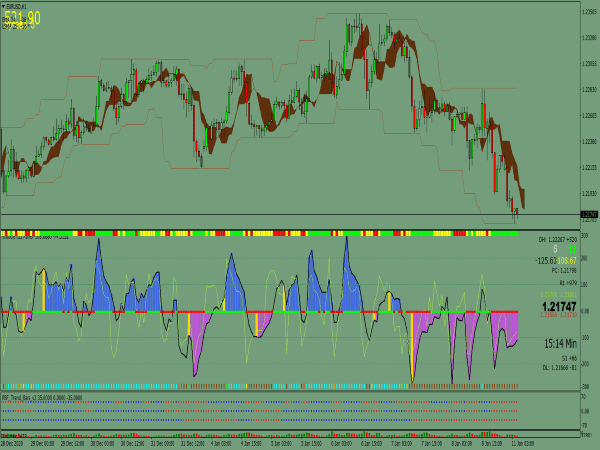Click the DH: 1.22267 +520 label
Viewport: 600px width, 450px height.
click(558, 240)
